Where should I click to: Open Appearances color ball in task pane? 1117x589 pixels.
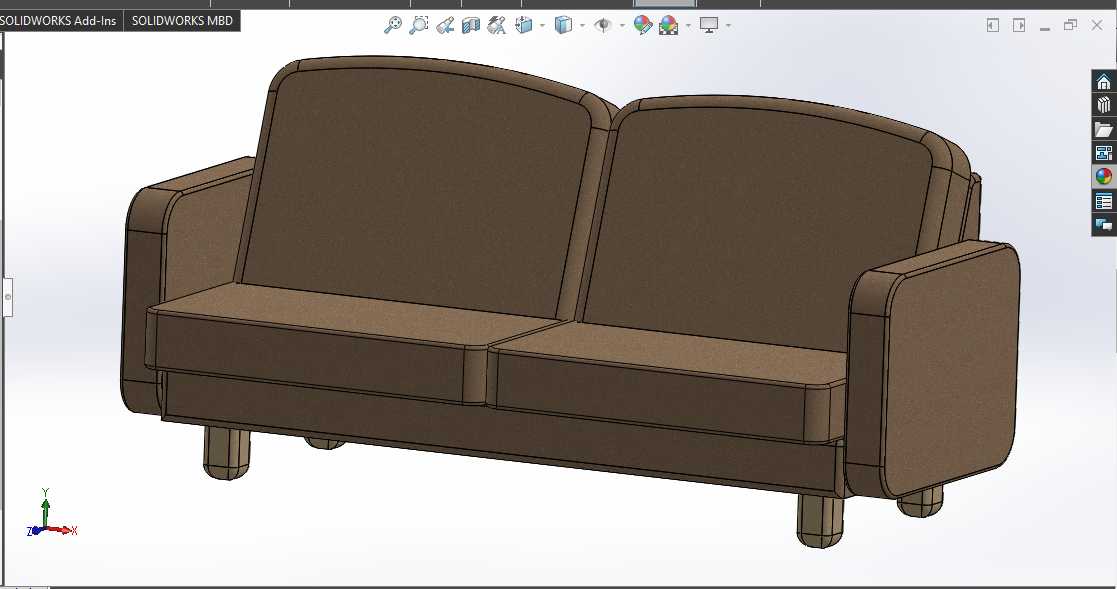tap(1104, 177)
